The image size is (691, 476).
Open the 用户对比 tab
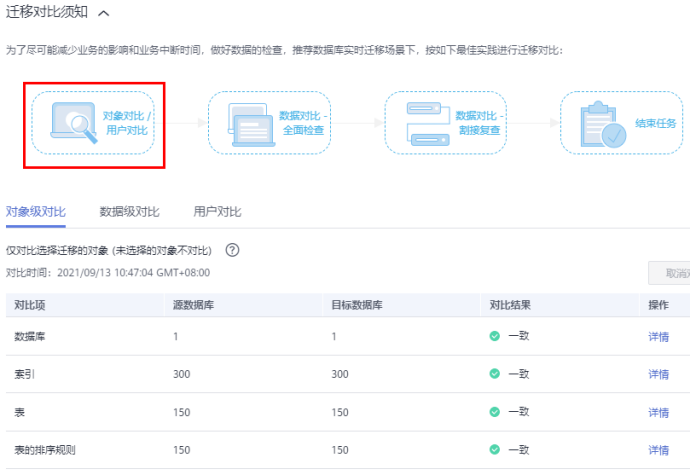[x=217, y=211]
